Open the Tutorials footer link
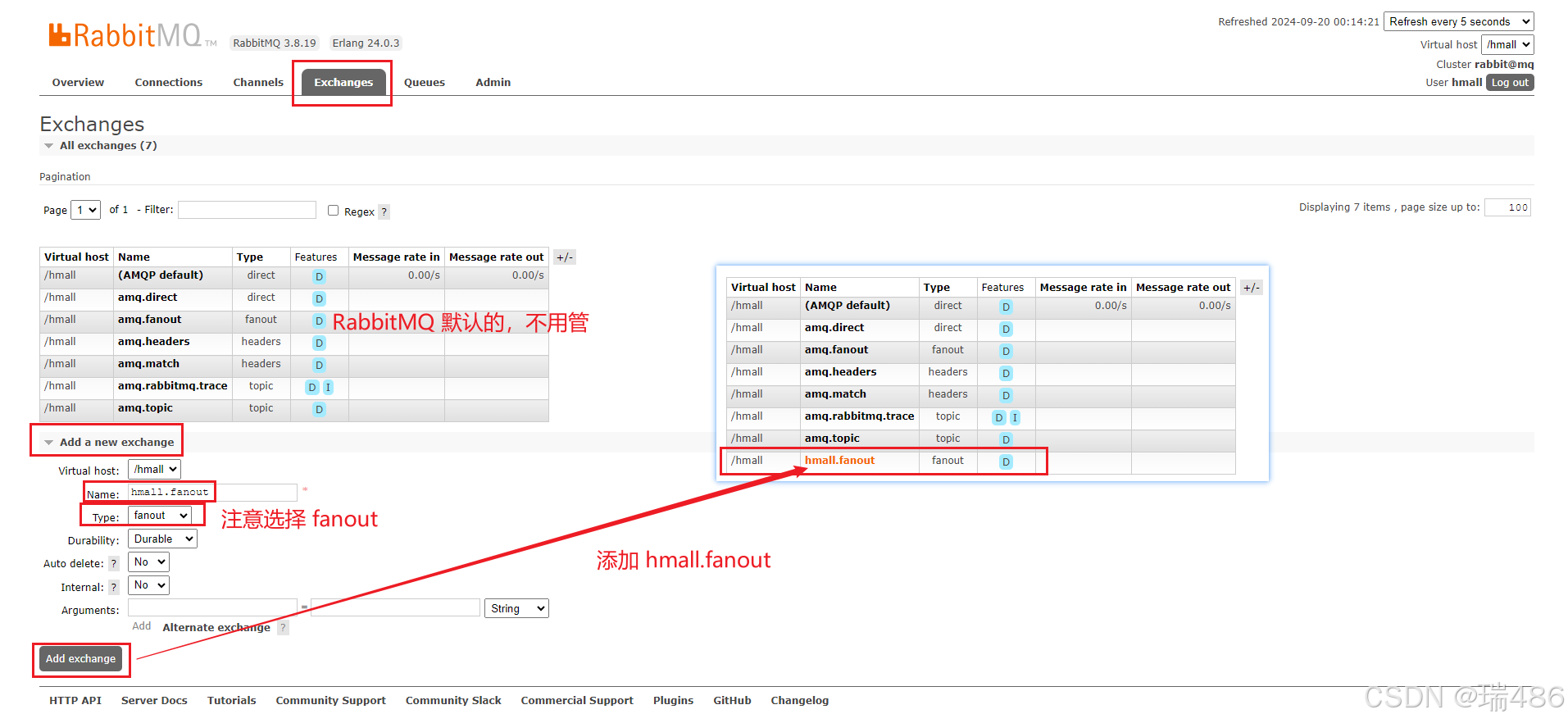 coord(232,701)
